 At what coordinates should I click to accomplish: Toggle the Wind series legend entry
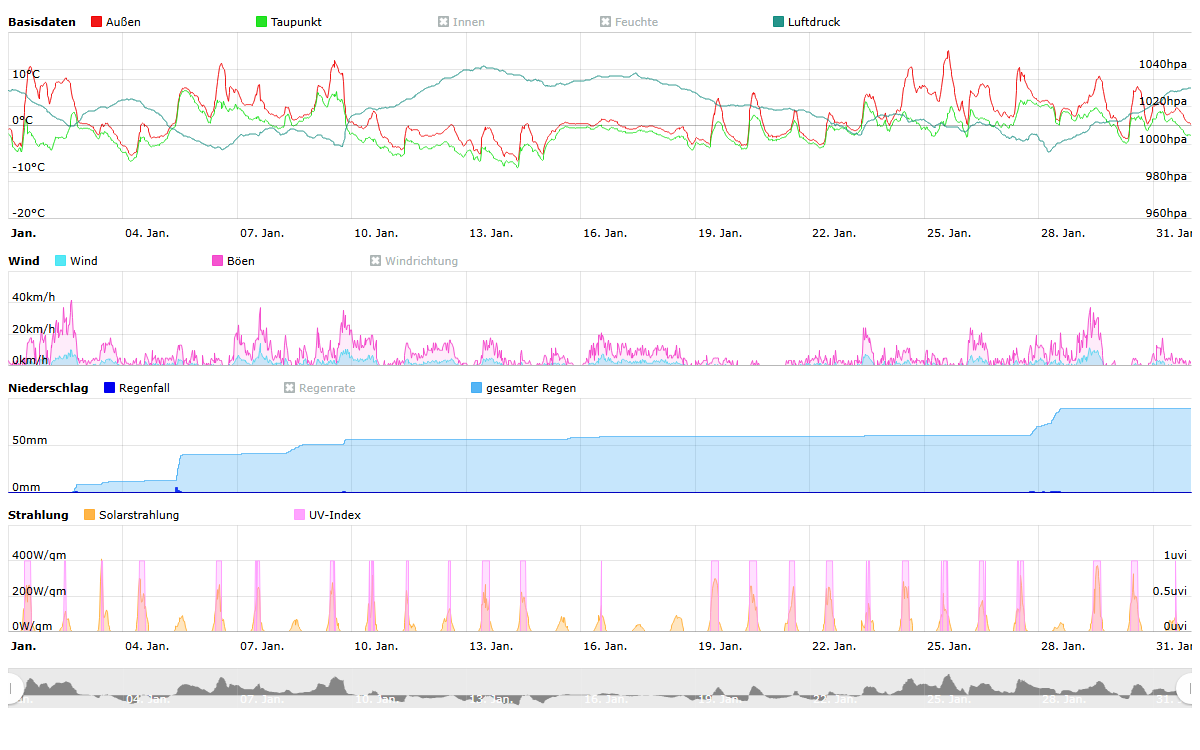61,261
